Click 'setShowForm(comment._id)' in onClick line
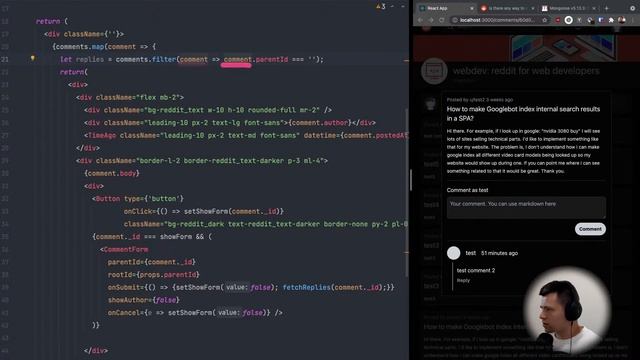This screenshot has height=360, width=640. point(233,211)
